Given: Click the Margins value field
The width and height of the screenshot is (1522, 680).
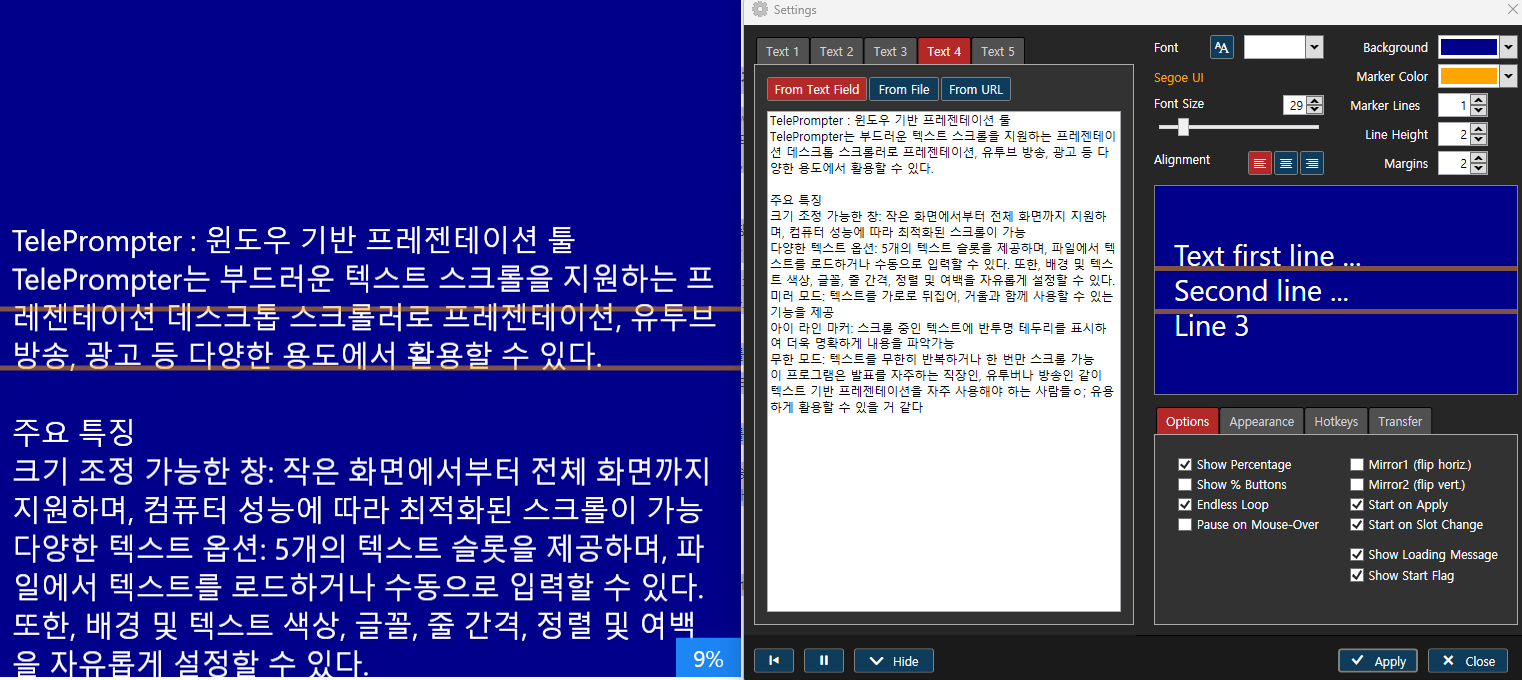Looking at the screenshot, I should [1454, 163].
